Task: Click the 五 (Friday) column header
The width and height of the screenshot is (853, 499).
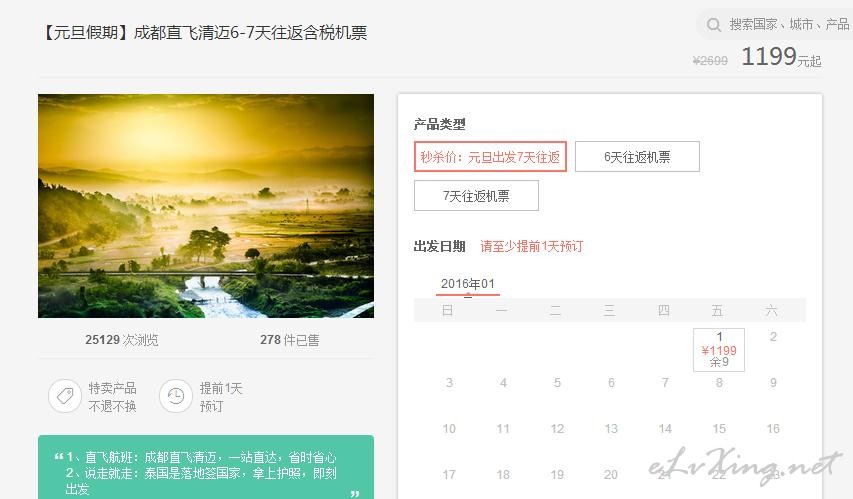Action: point(717,311)
